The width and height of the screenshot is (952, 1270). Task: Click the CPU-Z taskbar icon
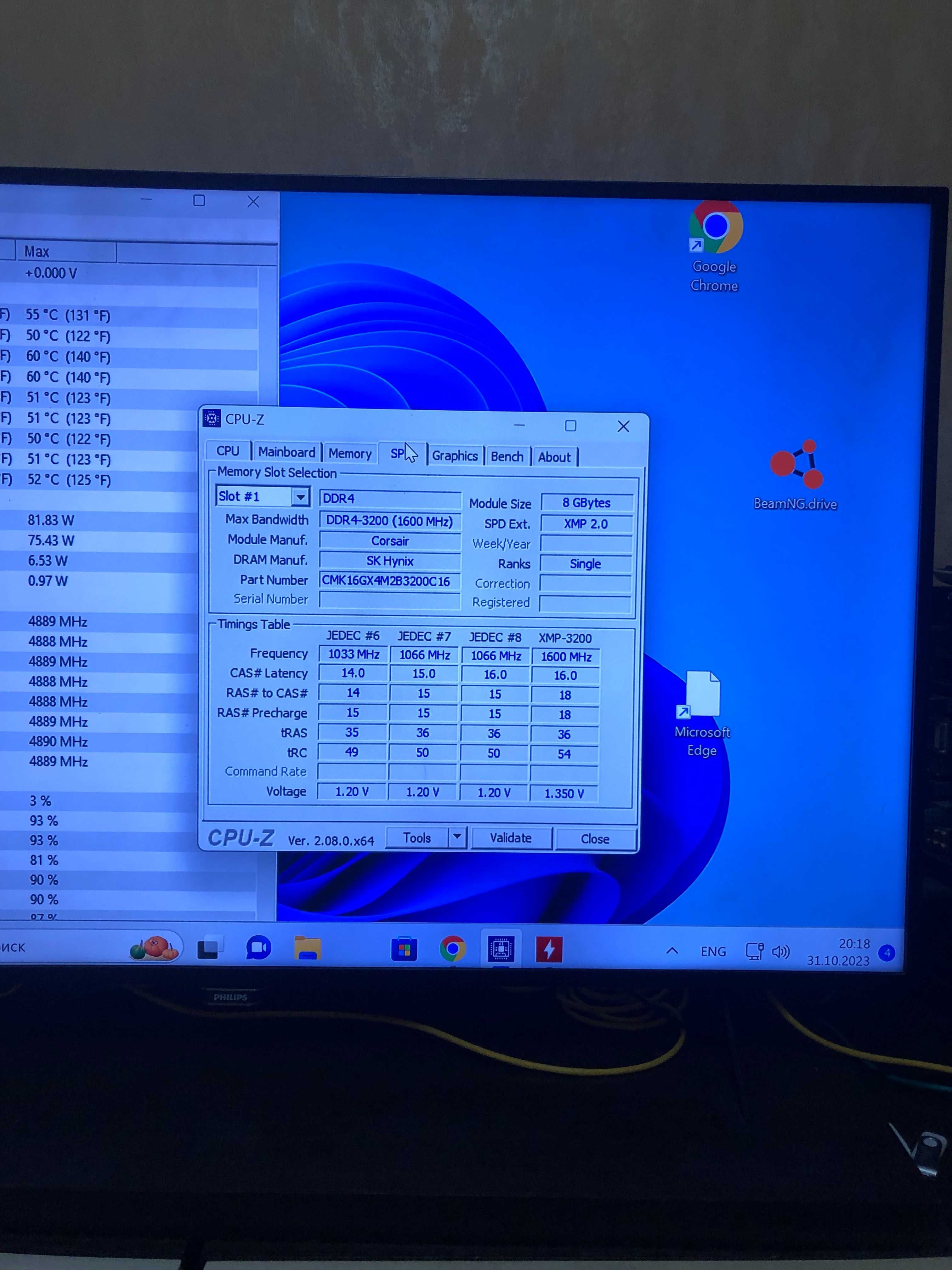(x=501, y=949)
